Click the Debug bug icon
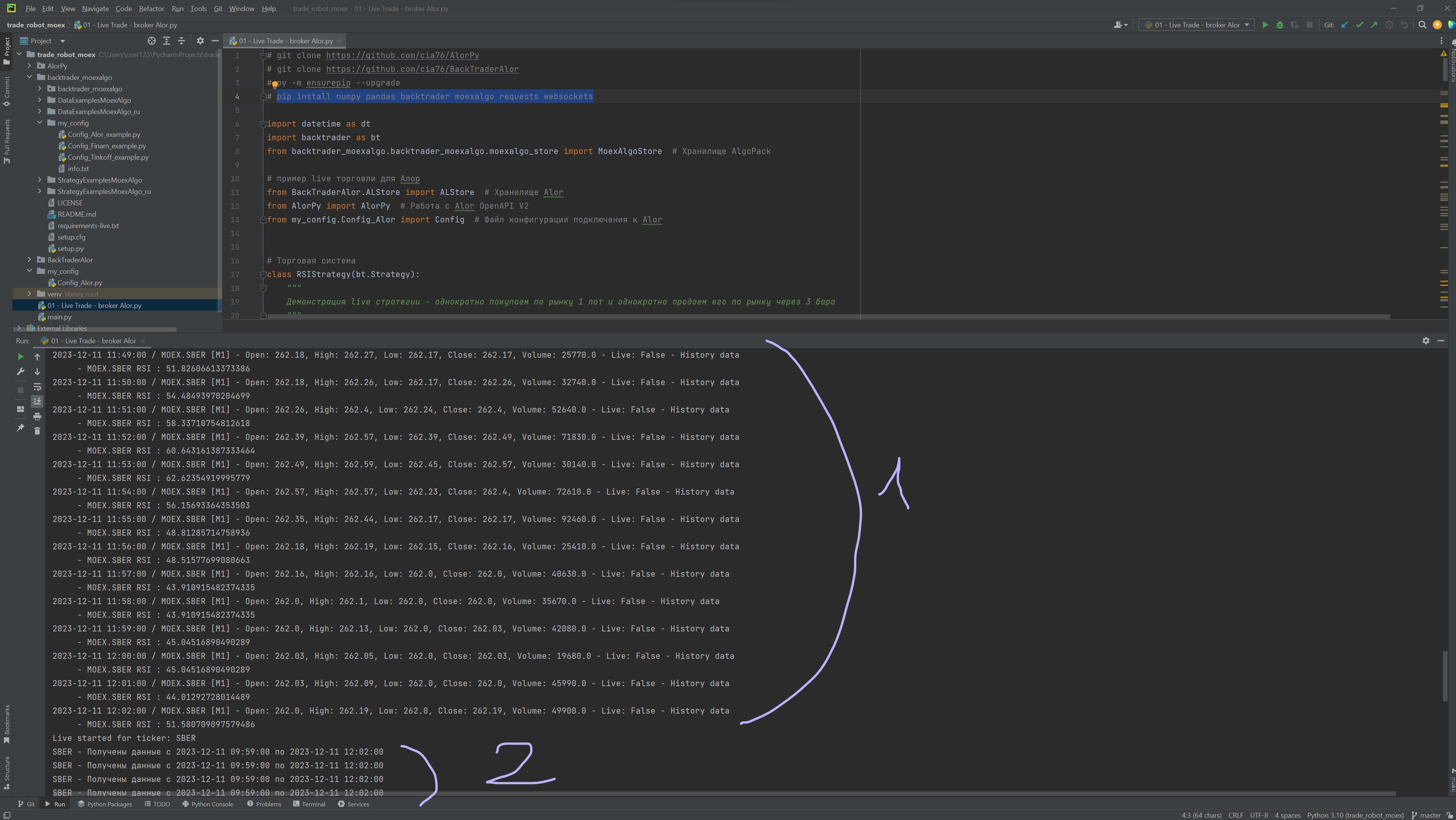 point(1280,25)
